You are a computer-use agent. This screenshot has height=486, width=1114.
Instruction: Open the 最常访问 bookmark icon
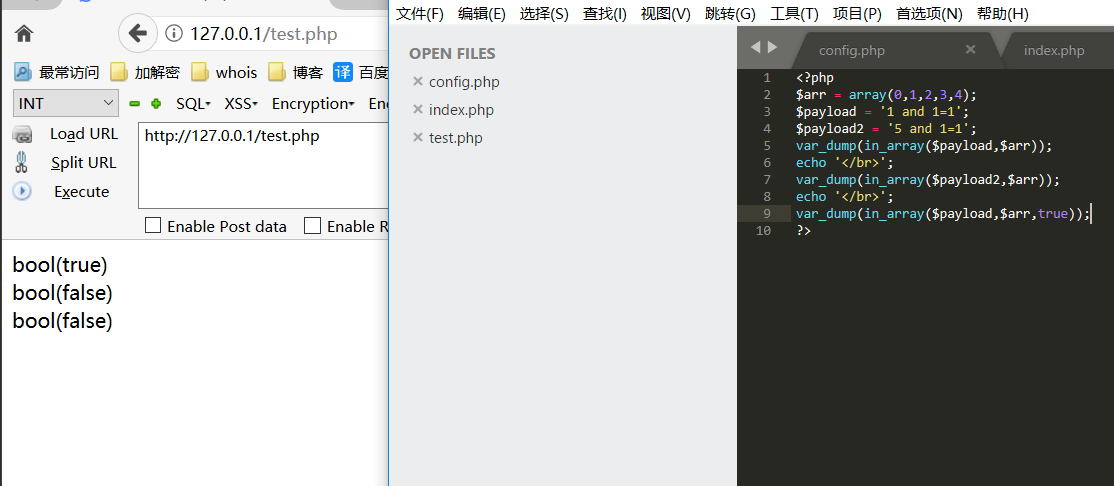[x=23, y=72]
